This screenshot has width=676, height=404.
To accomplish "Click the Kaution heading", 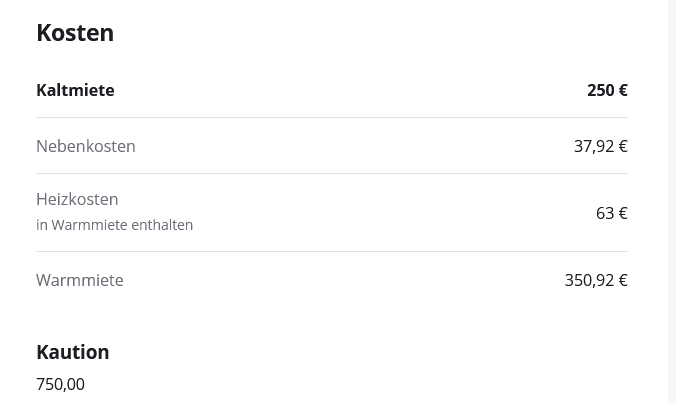I will tap(73, 352).
